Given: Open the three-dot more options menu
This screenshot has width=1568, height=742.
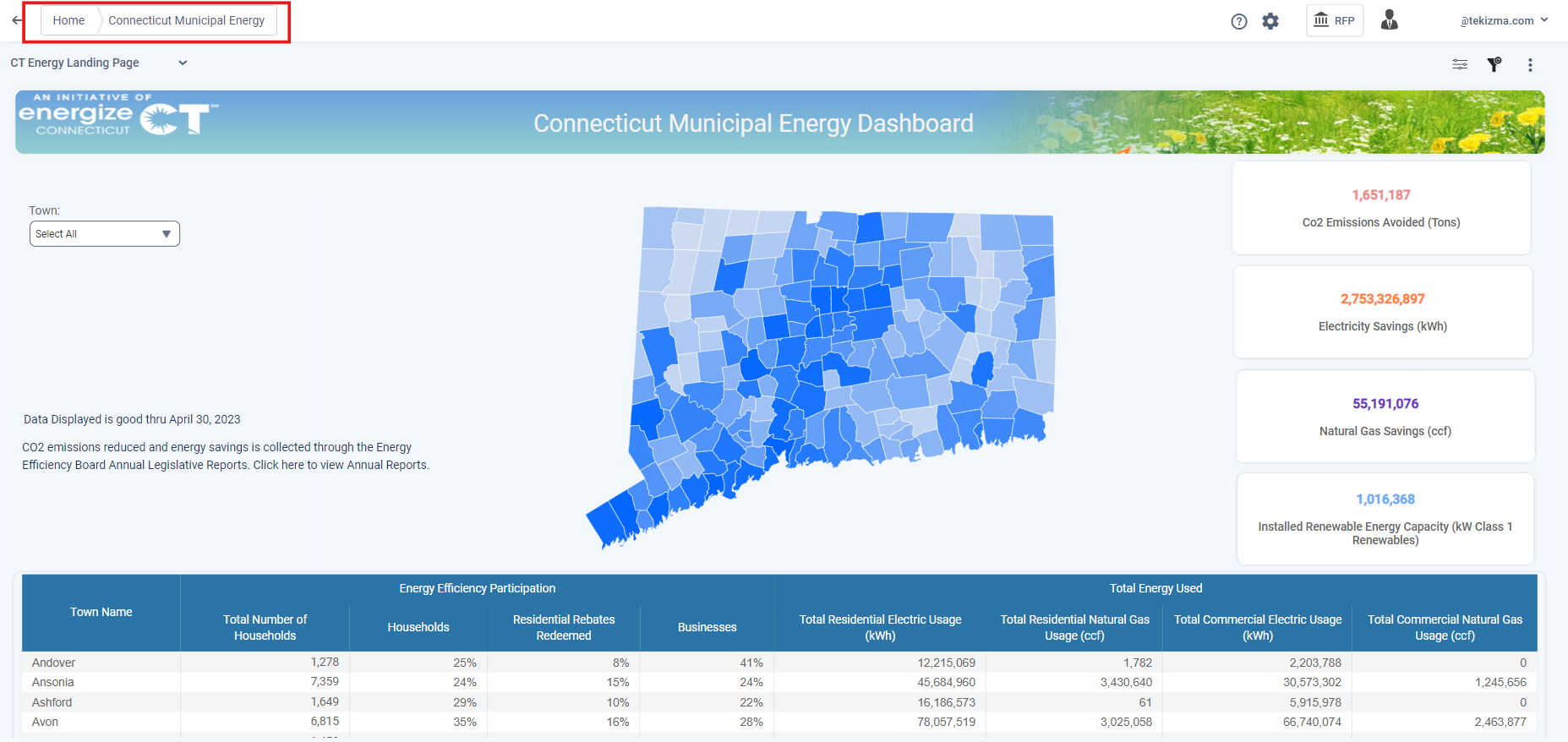Looking at the screenshot, I should point(1530,65).
